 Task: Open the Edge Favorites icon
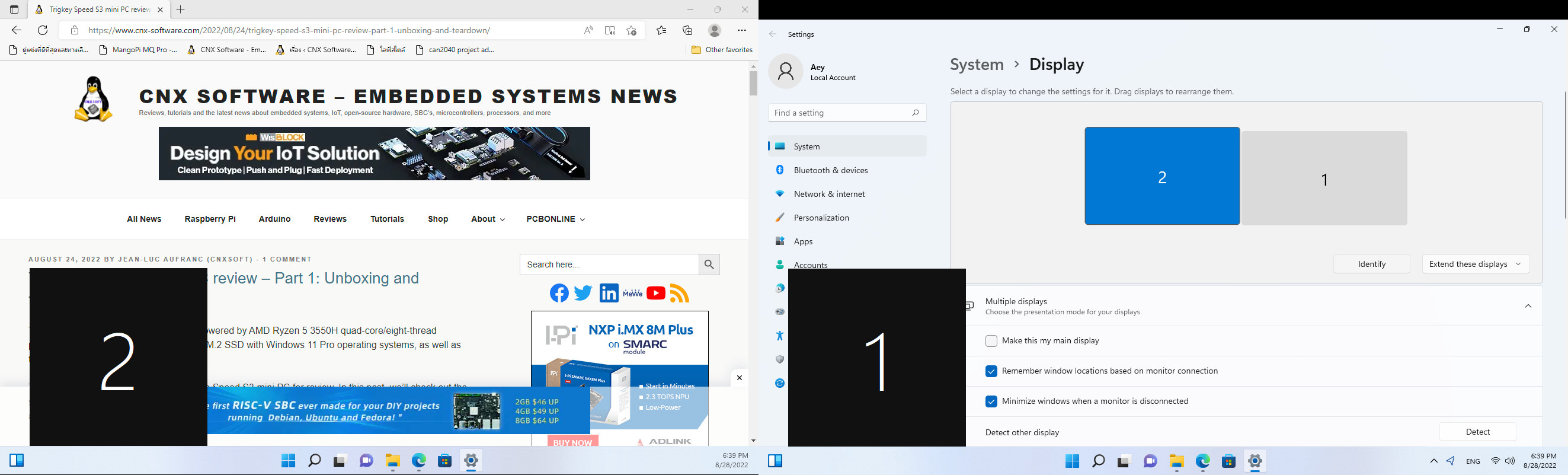[662, 30]
